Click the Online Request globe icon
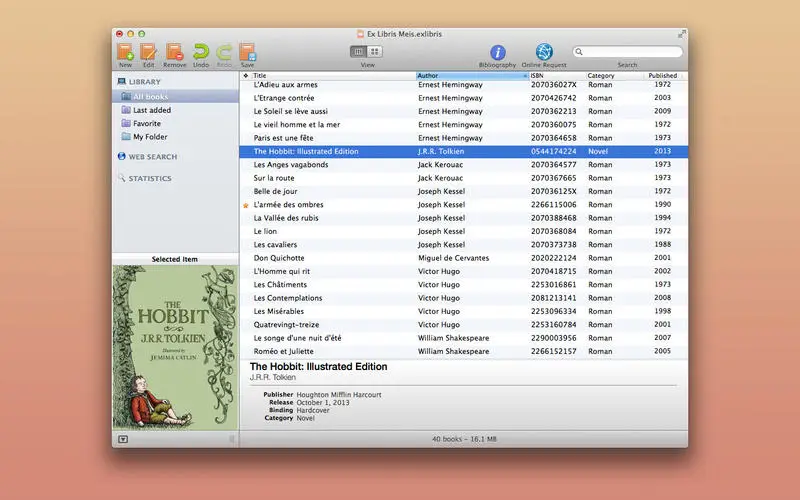800x500 pixels. [x=544, y=52]
